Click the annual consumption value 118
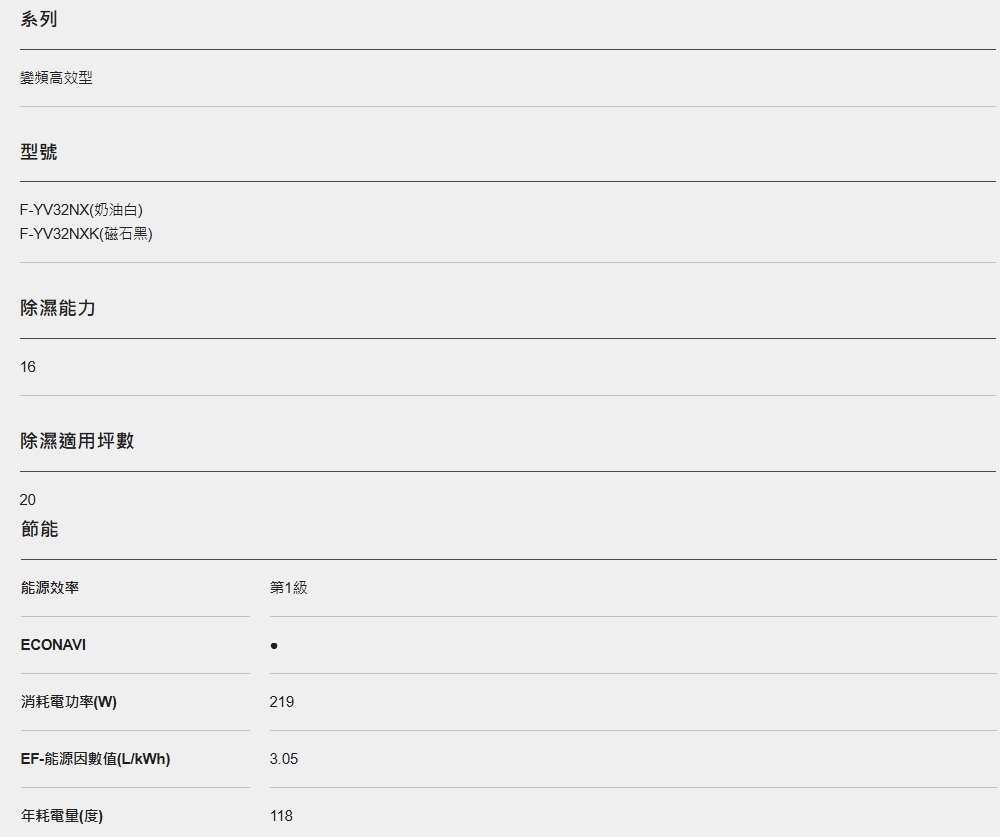Viewport: 1000px width, 837px height. pos(282,816)
